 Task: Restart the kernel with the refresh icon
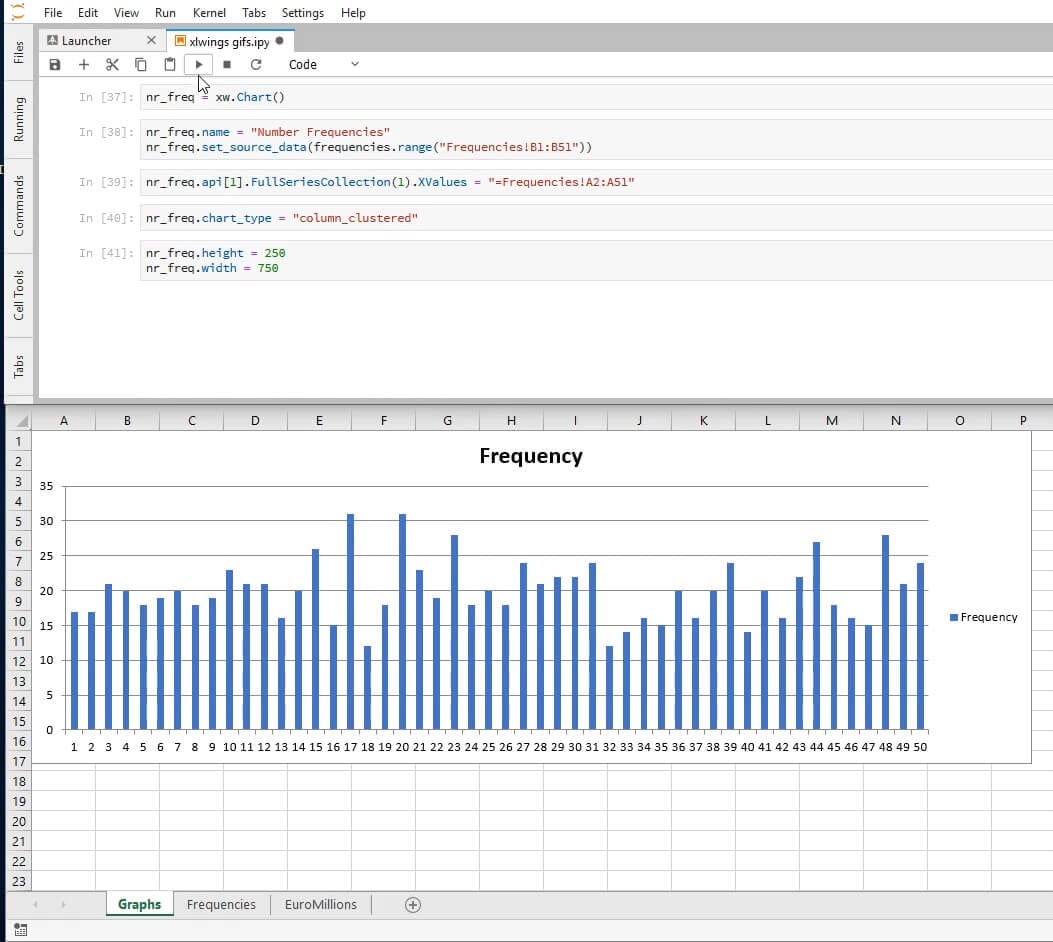tap(257, 64)
